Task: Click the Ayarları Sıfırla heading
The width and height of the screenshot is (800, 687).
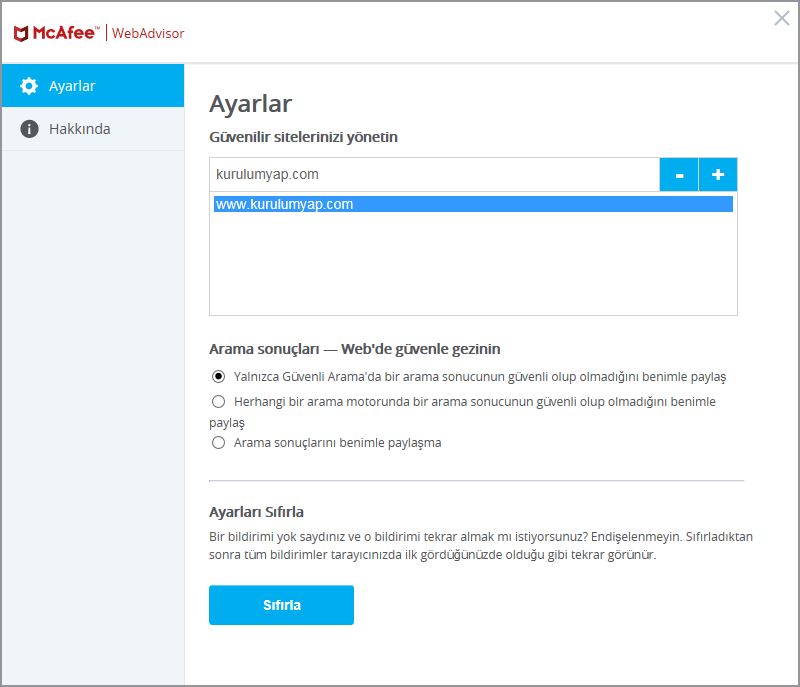Action: pos(256,512)
